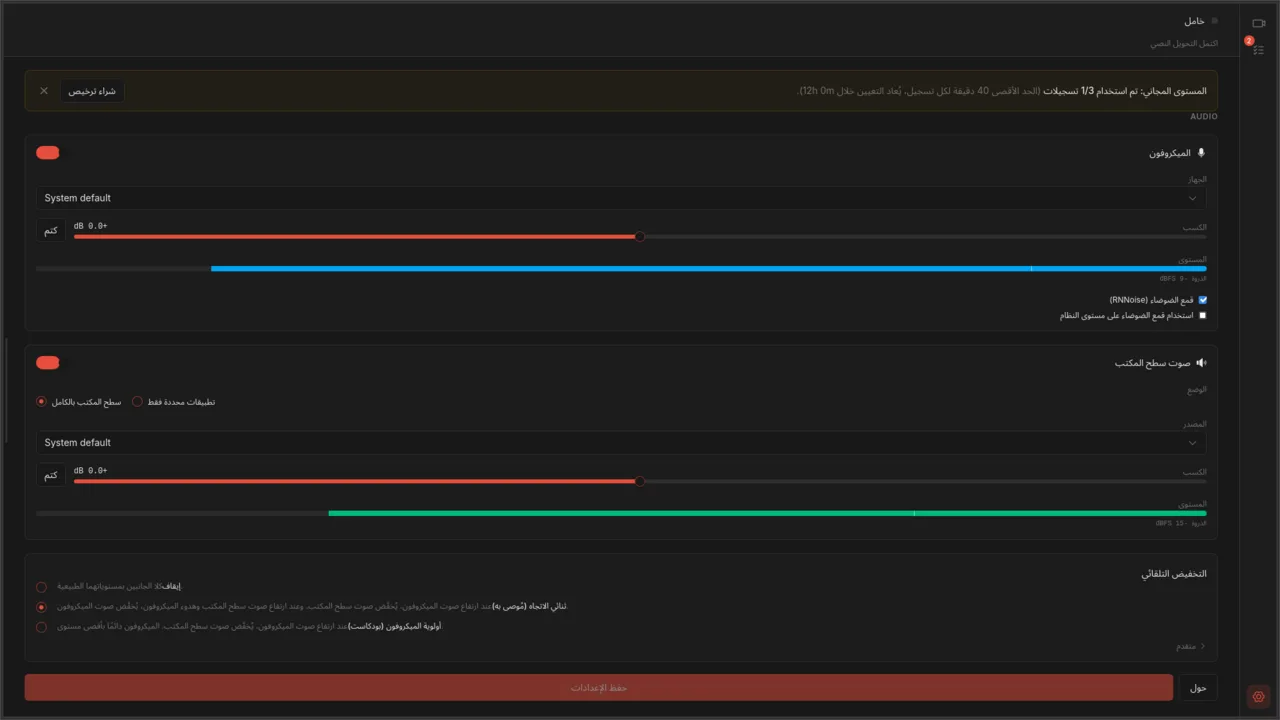
Task: Click the free tier usage 1/3 banner text
Action: 1001,91
